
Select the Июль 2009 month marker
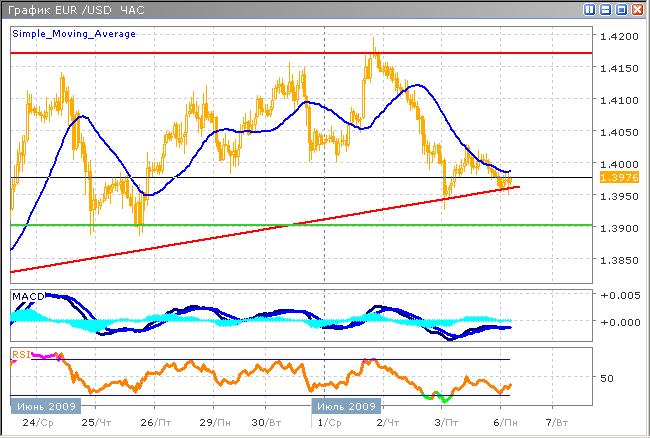click(x=345, y=406)
